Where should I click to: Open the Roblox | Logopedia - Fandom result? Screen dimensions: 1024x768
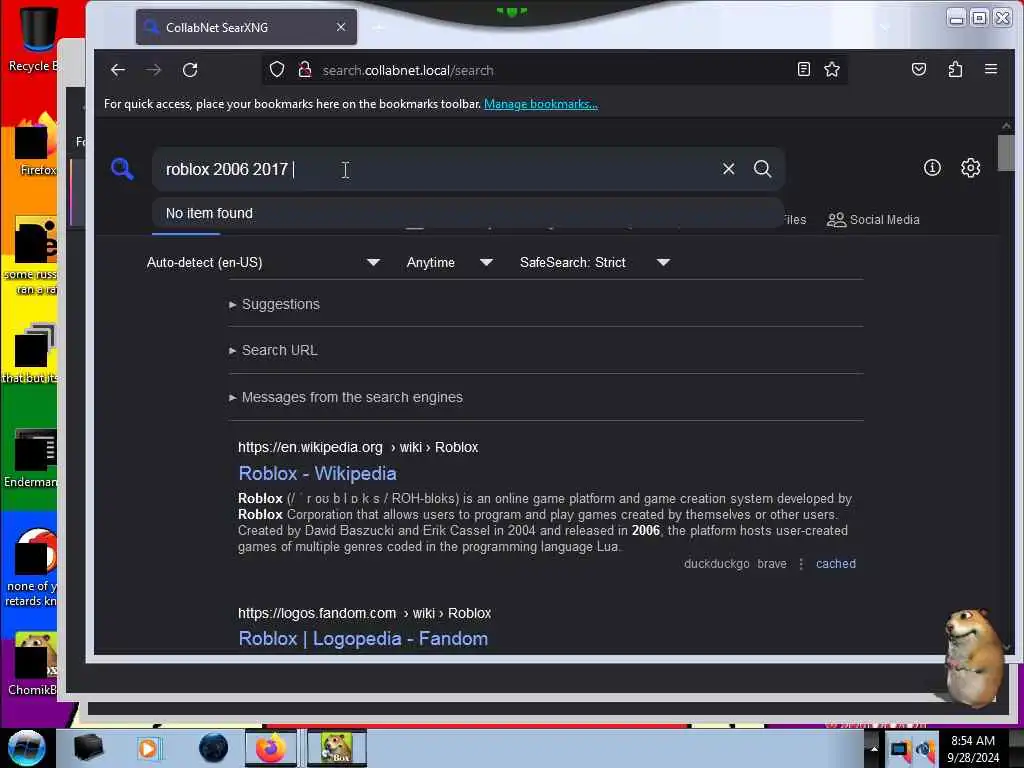coord(363,639)
